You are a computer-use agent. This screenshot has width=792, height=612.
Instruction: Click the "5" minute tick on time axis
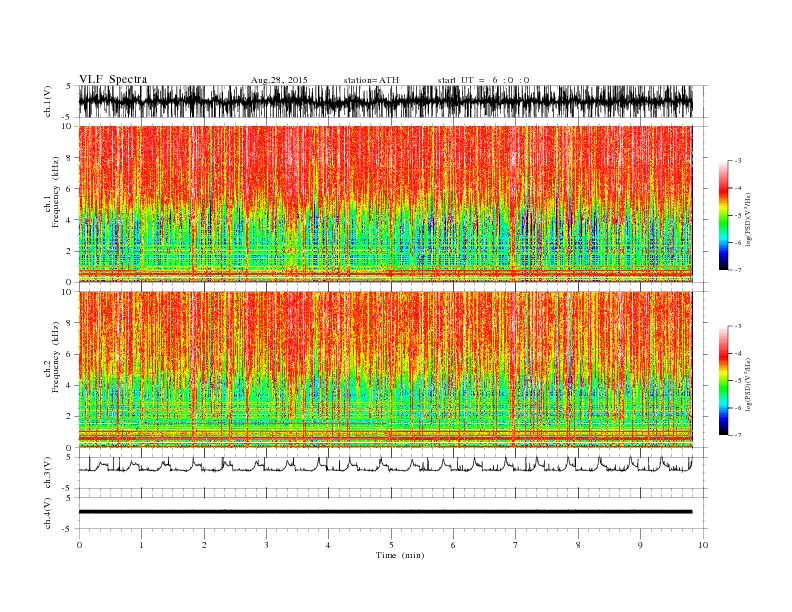[x=391, y=545]
